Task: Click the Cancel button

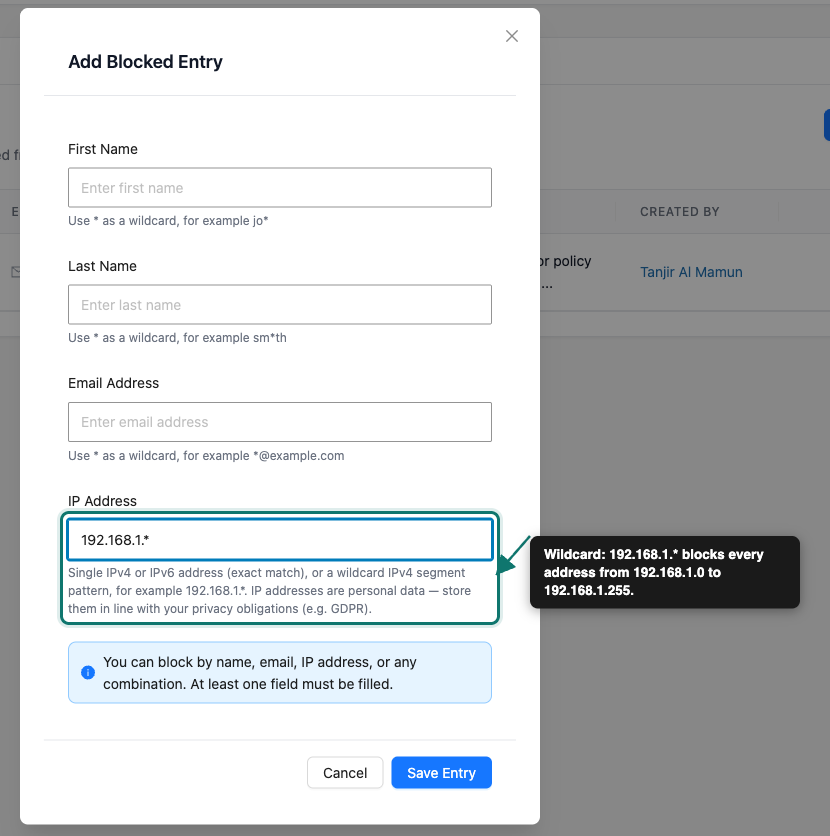Action: [345, 773]
